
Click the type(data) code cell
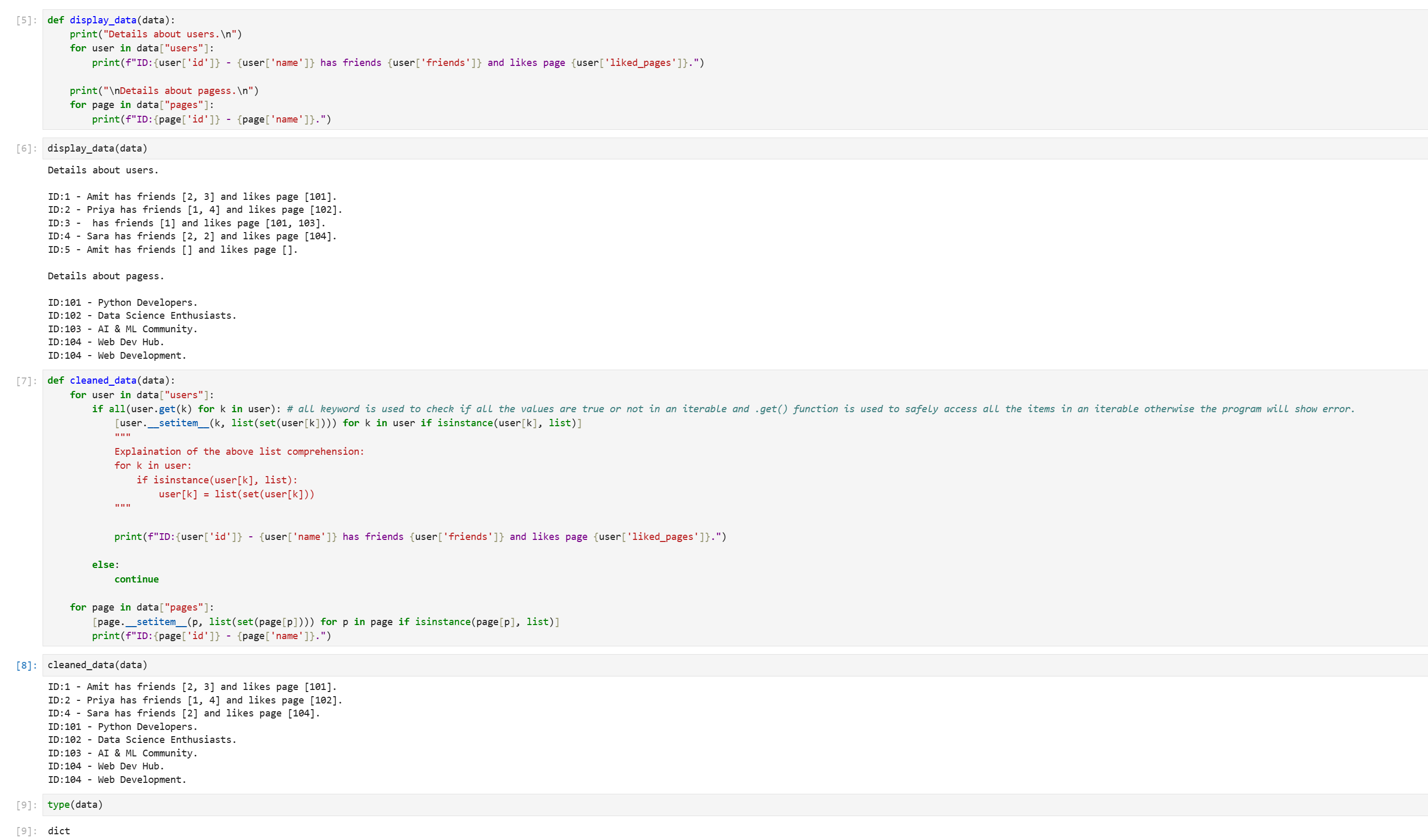pyautogui.click(x=75, y=805)
